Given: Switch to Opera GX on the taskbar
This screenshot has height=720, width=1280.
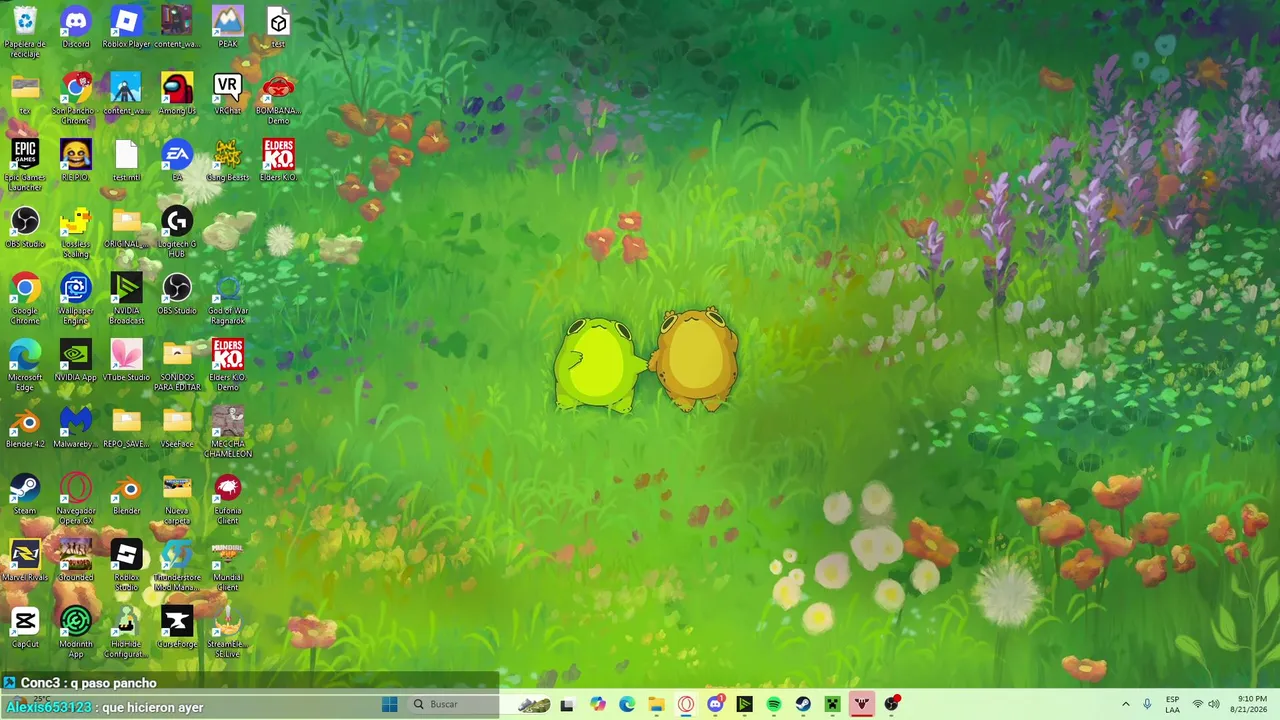Looking at the screenshot, I should (686, 704).
